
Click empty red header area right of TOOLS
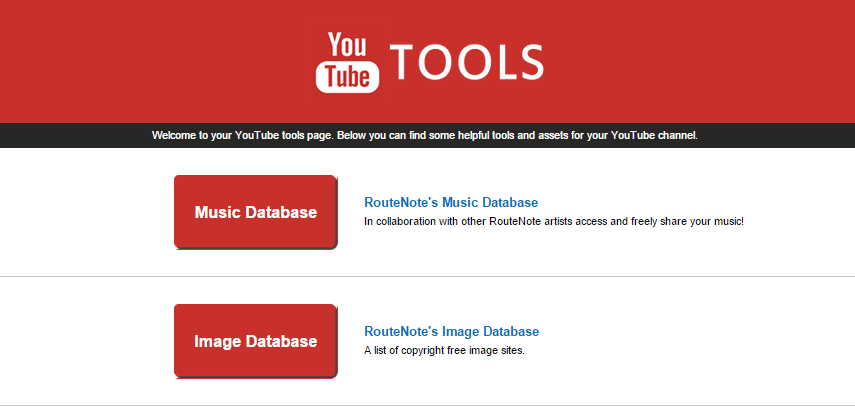click(700, 62)
